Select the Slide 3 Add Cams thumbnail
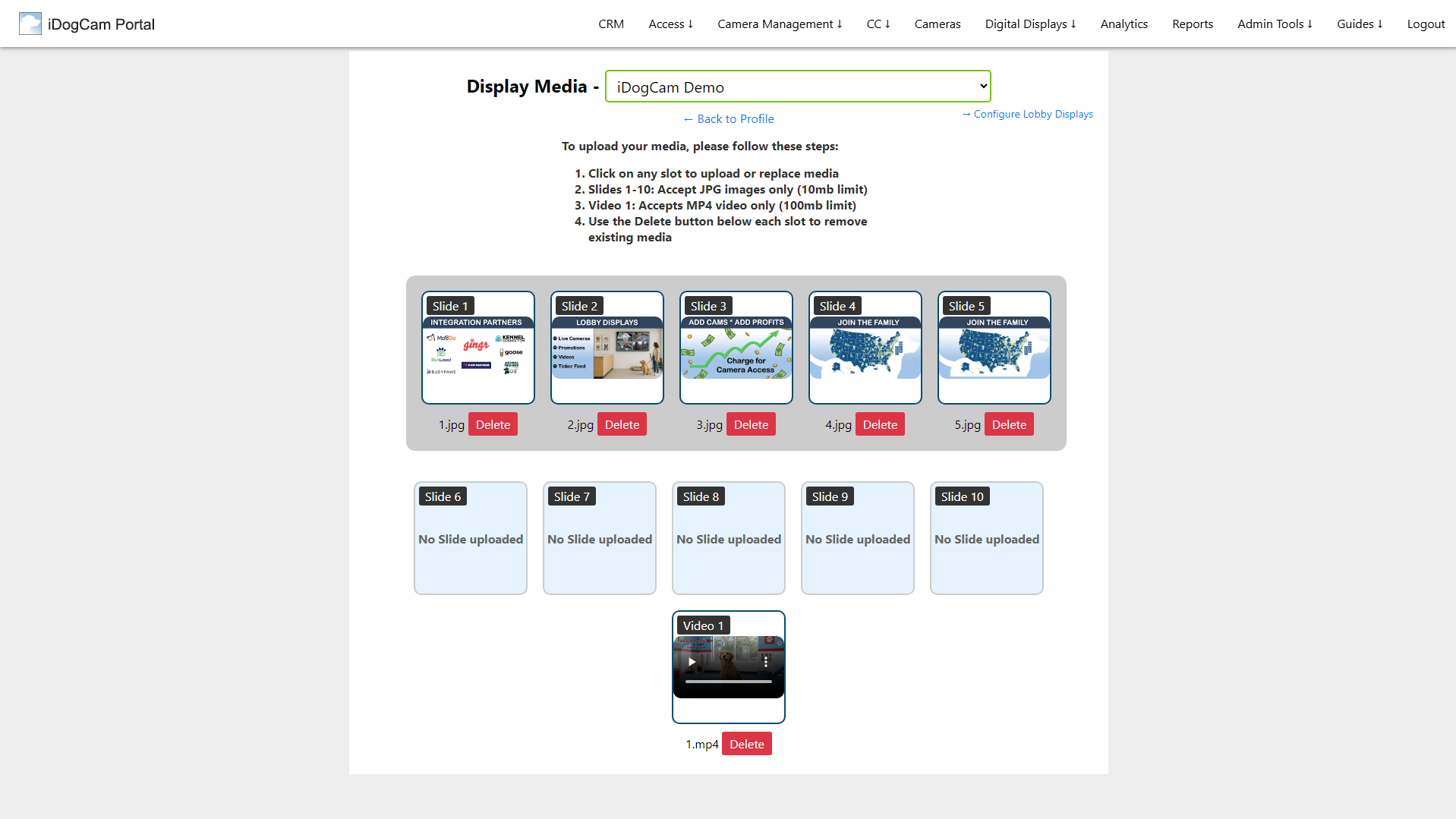Viewport: 1456px width, 819px height. point(736,348)
